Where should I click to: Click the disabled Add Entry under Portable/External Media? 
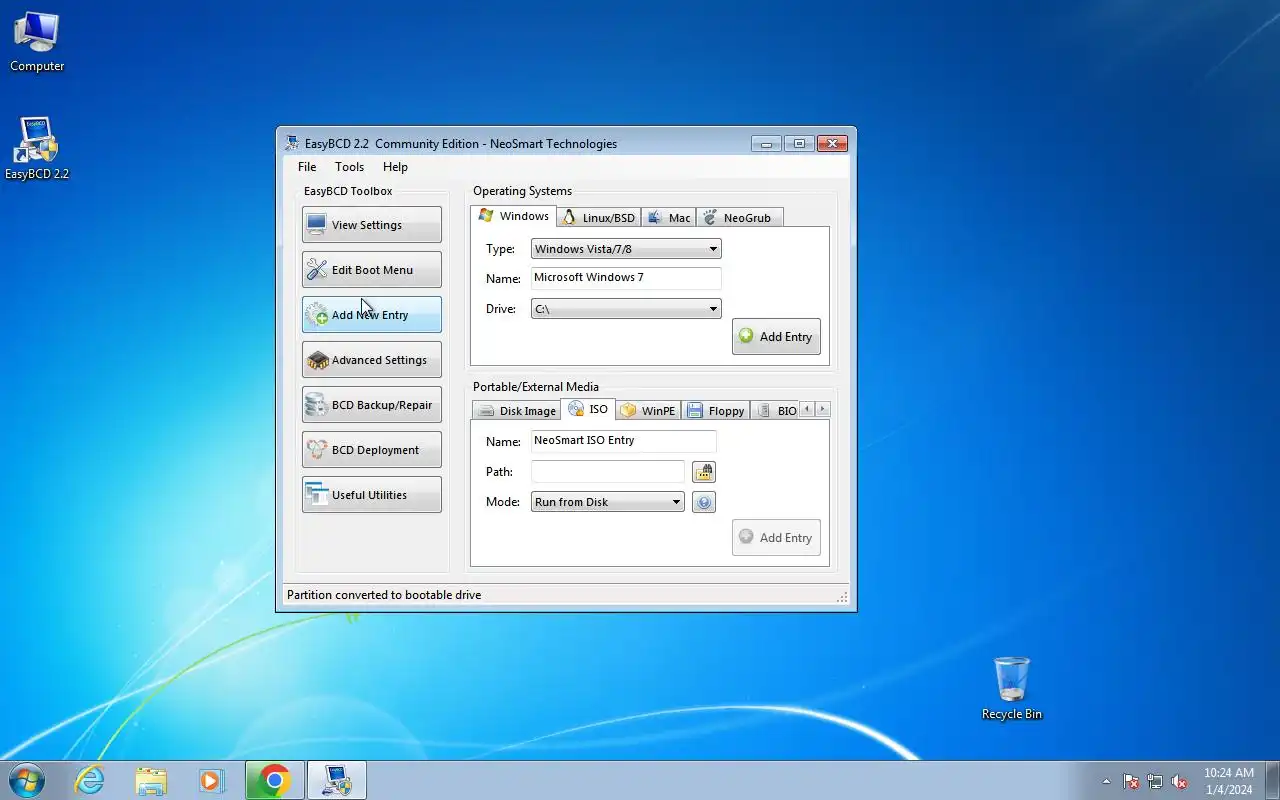(776, 537)
